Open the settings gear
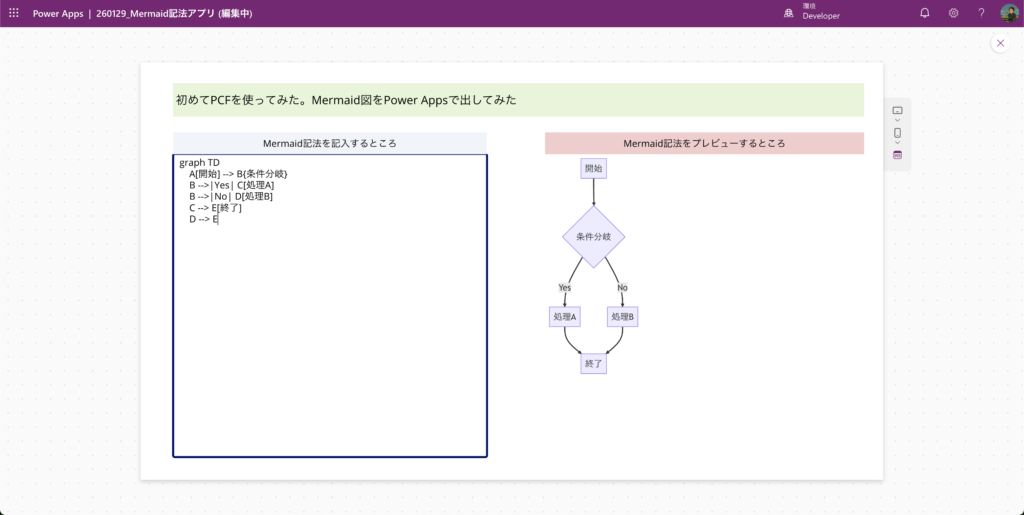The image size is (1024, 515). 953,13
